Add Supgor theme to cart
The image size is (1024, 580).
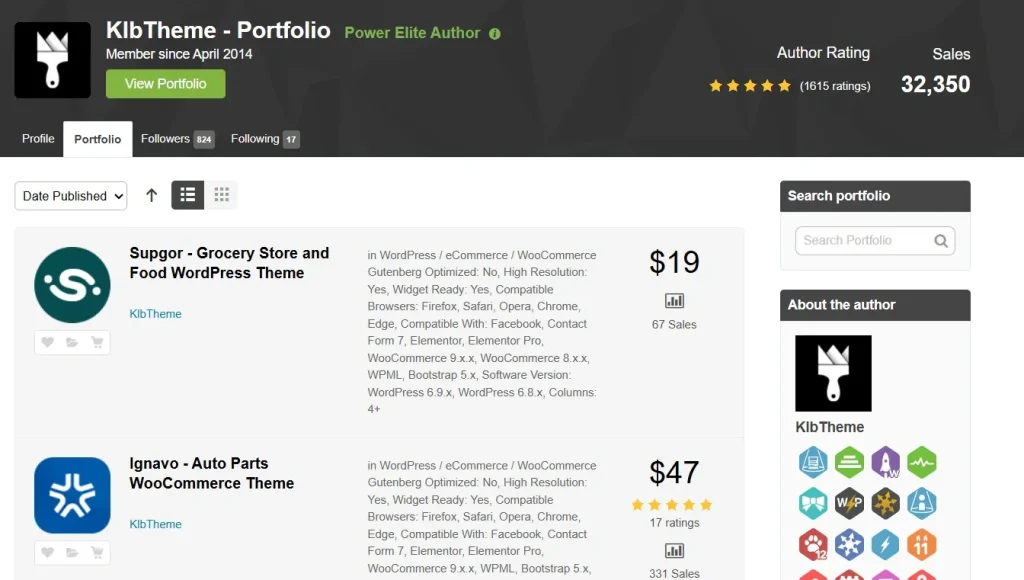tap(97, 343)
